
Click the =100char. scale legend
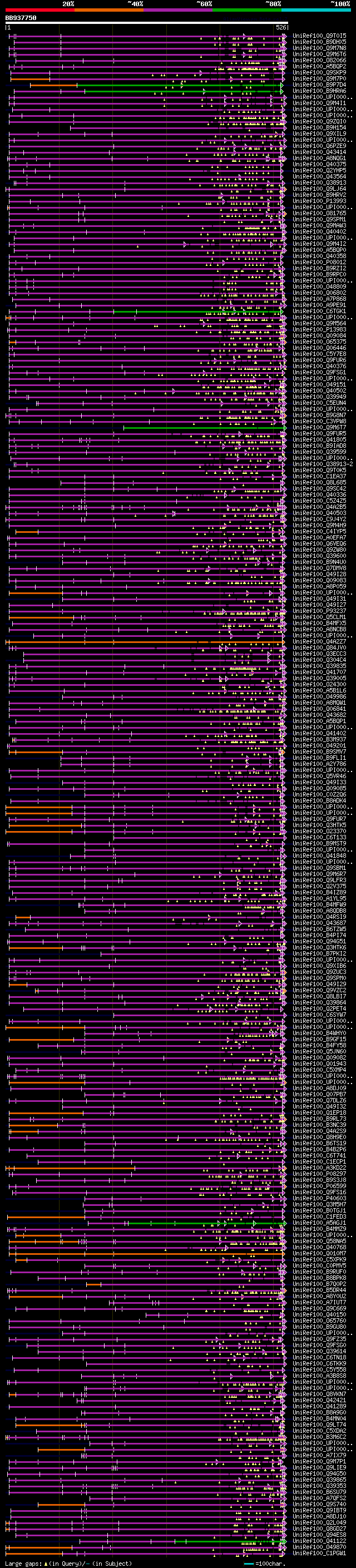click(x=264, y=1564)
